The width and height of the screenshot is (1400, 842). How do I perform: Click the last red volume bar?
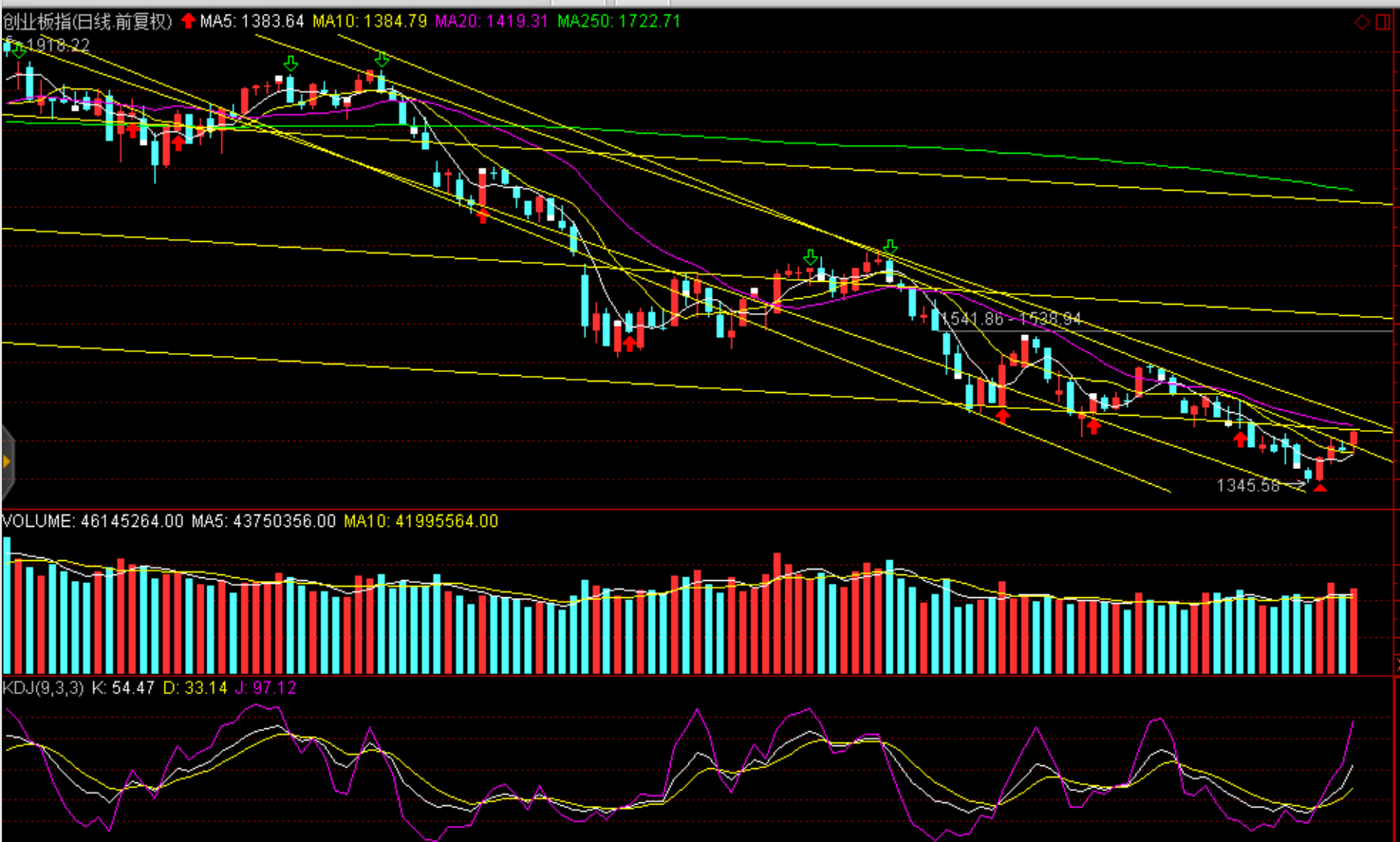[1353, 631]
